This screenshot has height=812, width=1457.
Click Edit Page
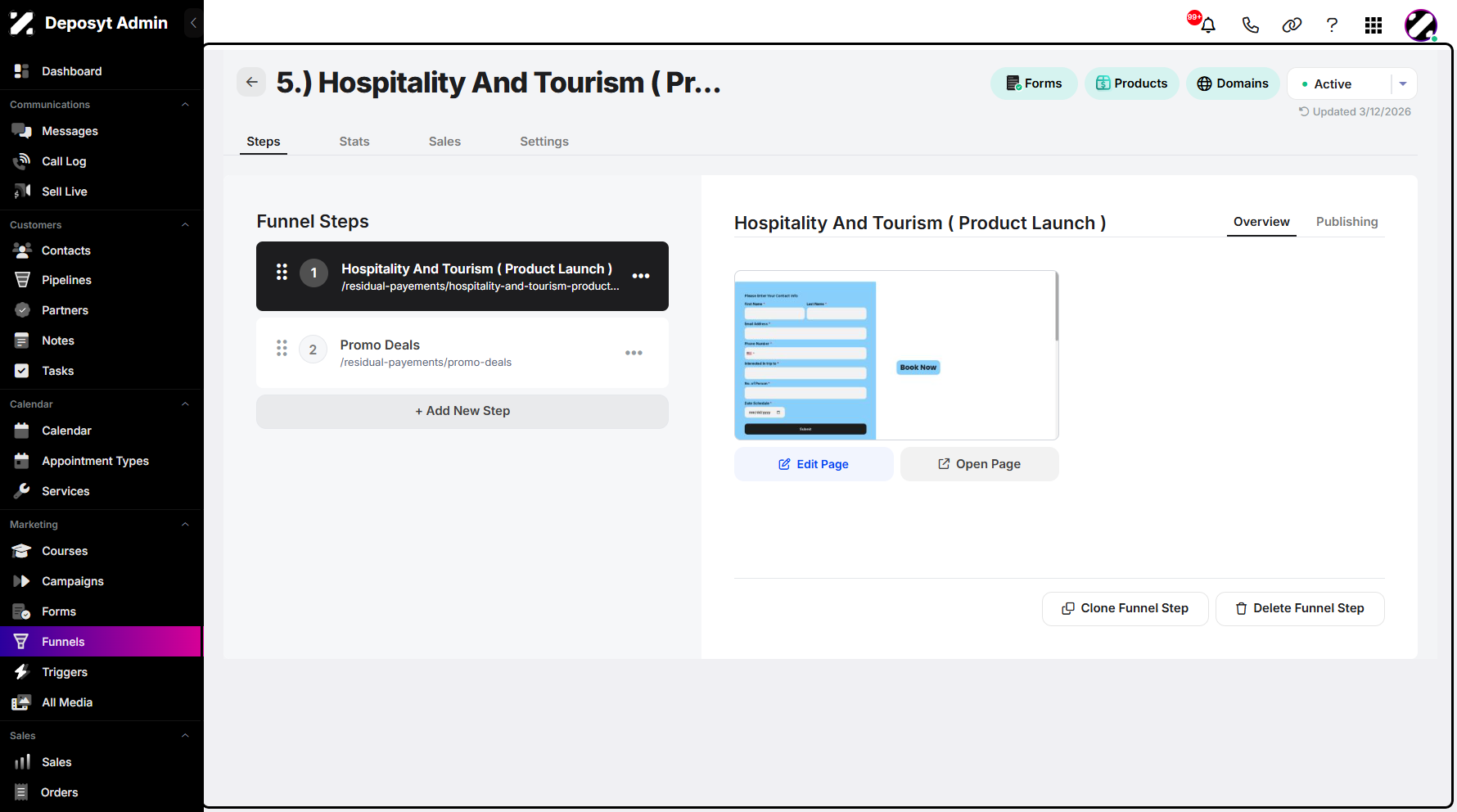point(814,464)
